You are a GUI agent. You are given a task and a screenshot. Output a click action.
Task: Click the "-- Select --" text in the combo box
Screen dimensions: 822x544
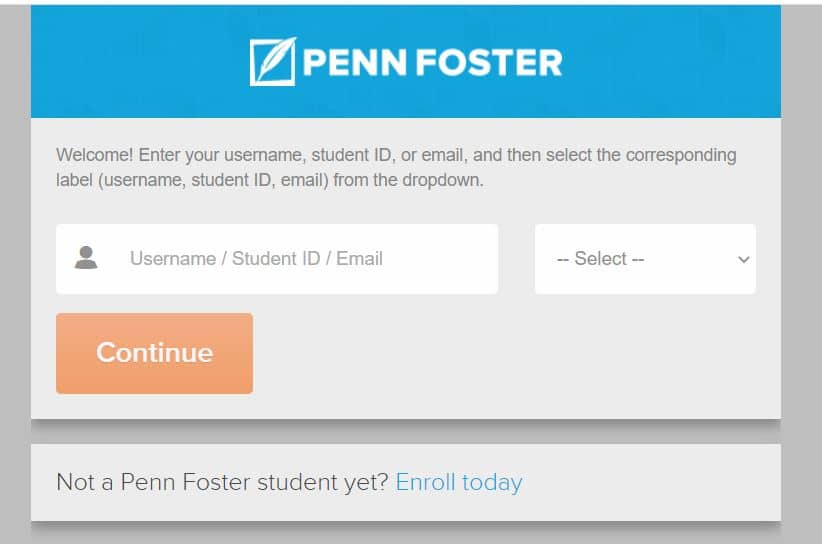coord(600,259)
